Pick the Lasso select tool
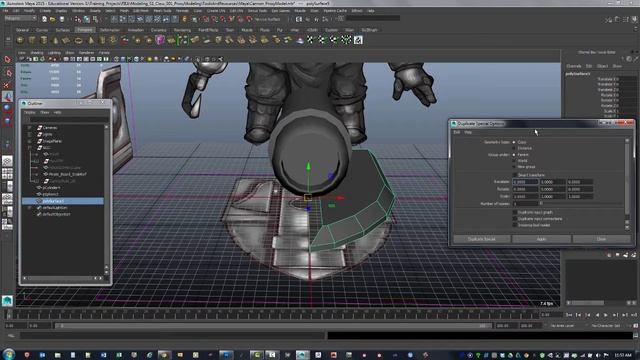Image resolution: width=640 pixels, height=360 pixels. coord(7,73)
